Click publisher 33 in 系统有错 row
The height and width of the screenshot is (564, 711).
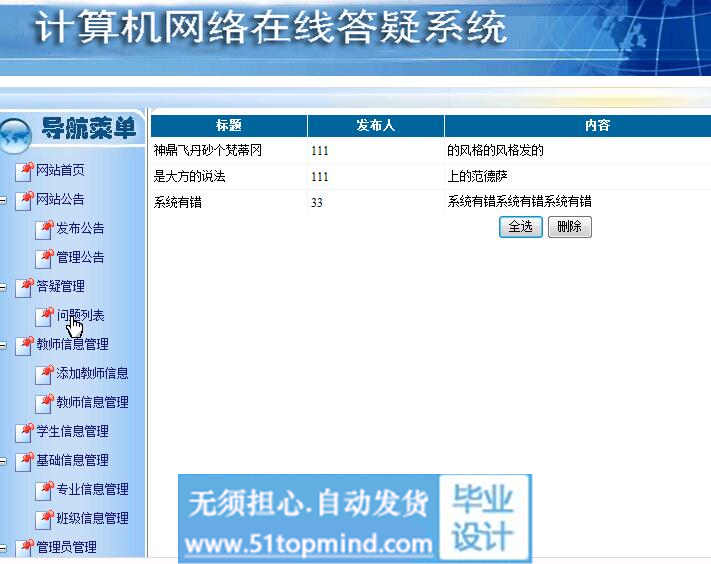click(x=317, y=203)
